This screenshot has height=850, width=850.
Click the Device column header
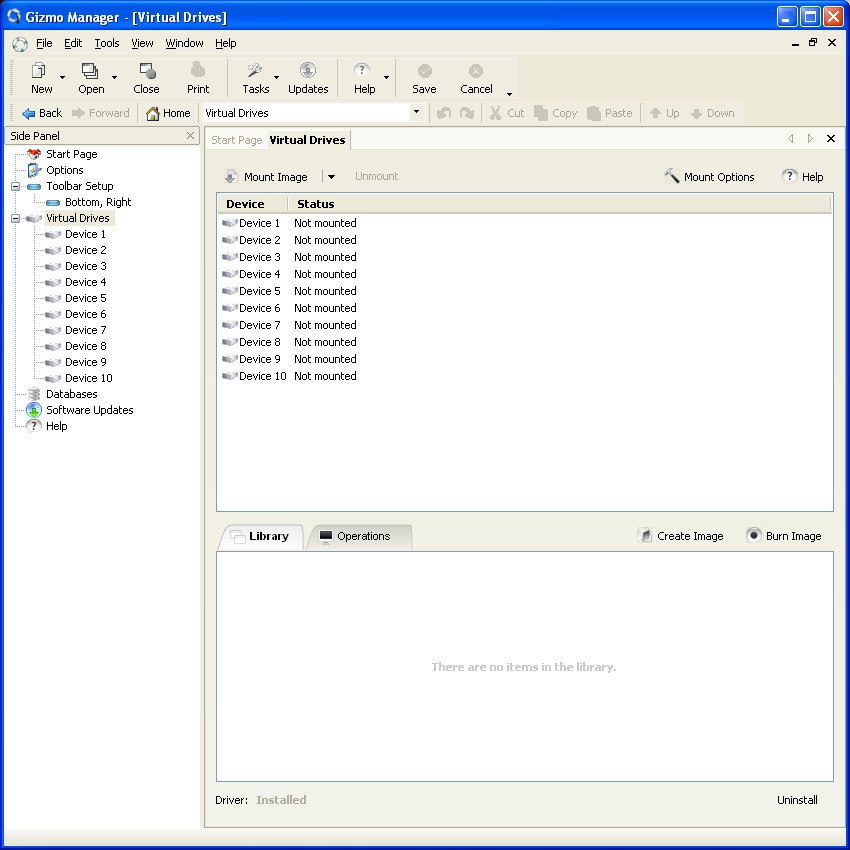pos(253,204)
